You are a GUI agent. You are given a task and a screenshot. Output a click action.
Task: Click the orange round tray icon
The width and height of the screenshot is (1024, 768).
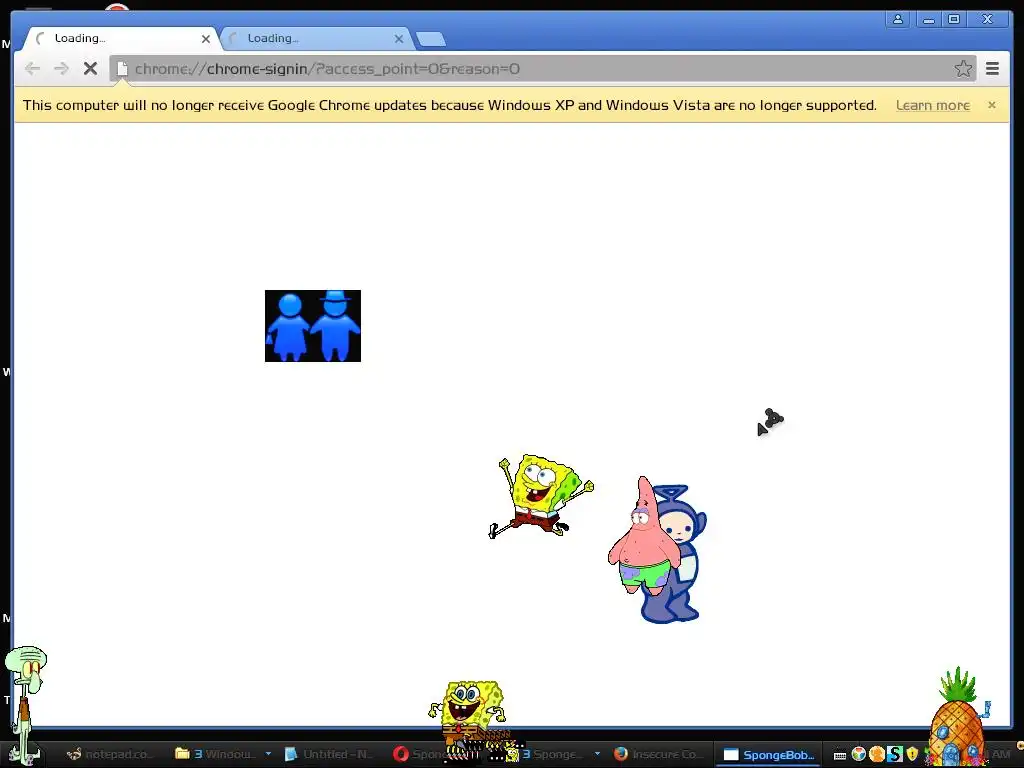pyautogui.click(x=877, y=754)
